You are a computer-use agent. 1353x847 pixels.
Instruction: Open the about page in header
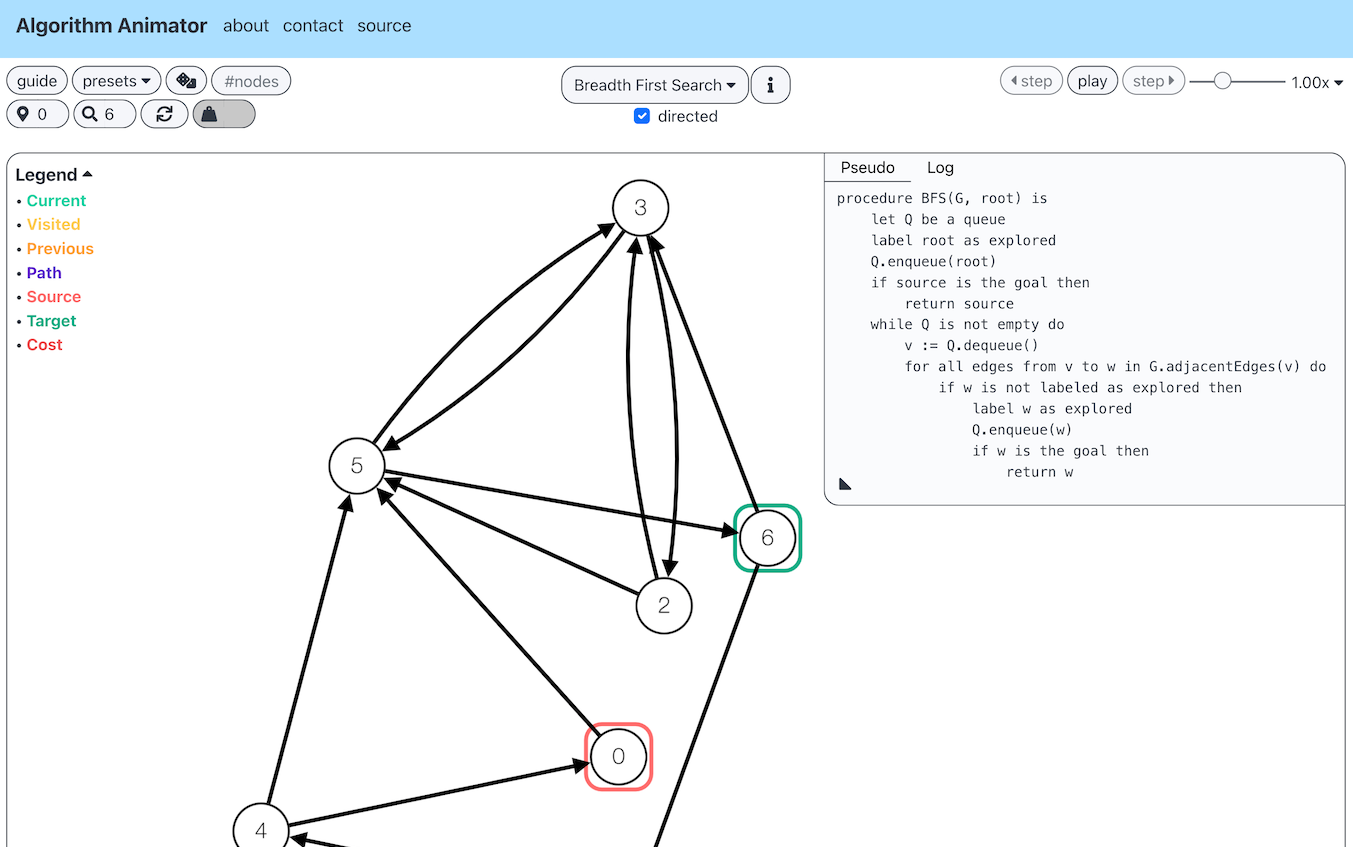pos(246,26)
